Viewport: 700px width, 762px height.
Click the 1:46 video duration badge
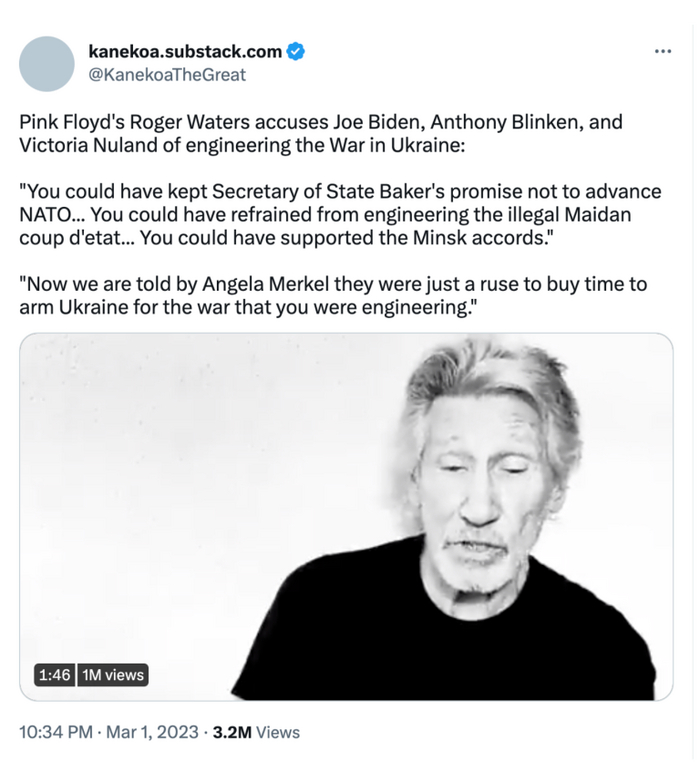pos(54,675)
